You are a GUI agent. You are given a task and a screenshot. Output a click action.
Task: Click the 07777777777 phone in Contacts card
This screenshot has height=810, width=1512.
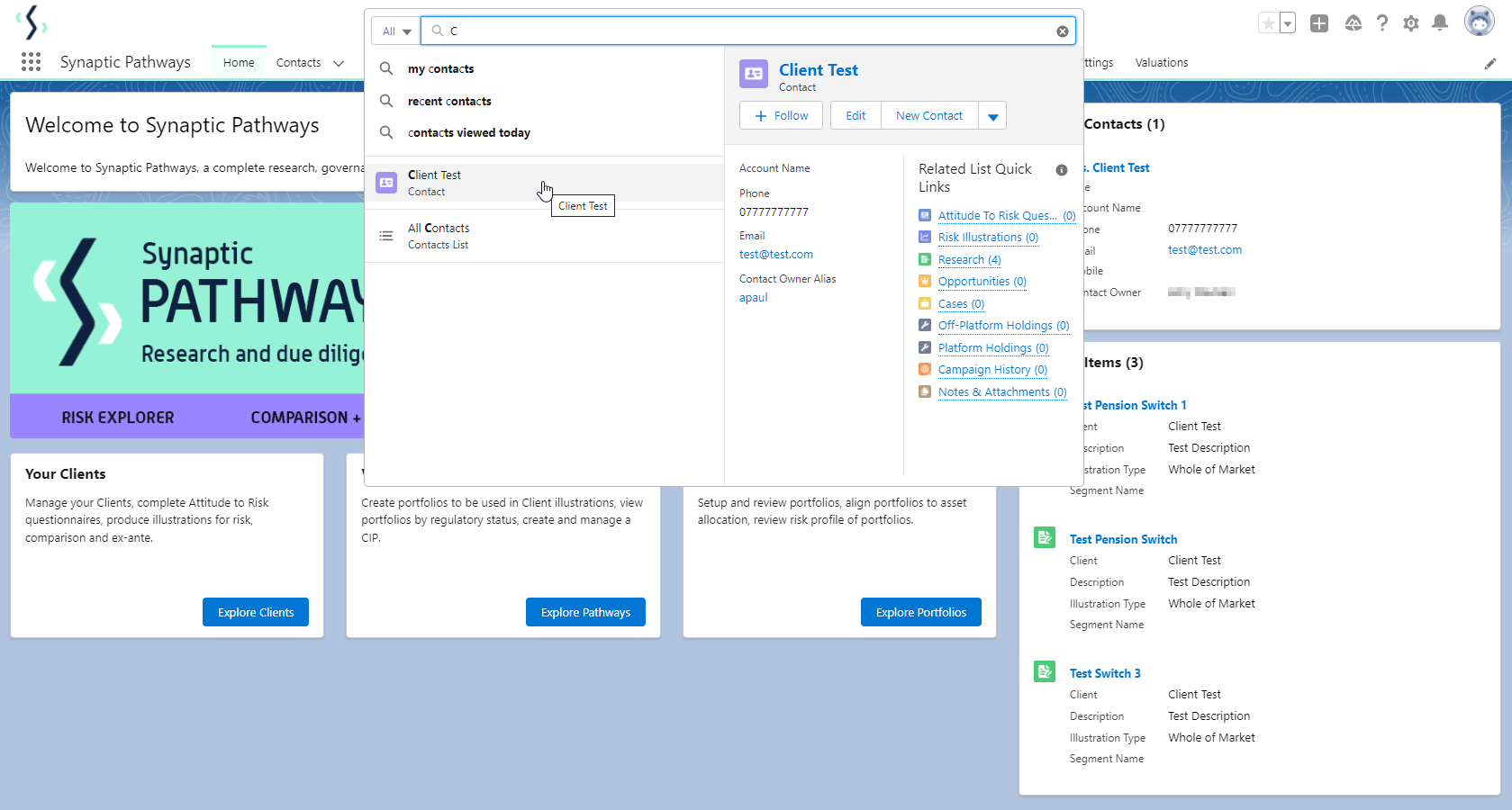1203,229
